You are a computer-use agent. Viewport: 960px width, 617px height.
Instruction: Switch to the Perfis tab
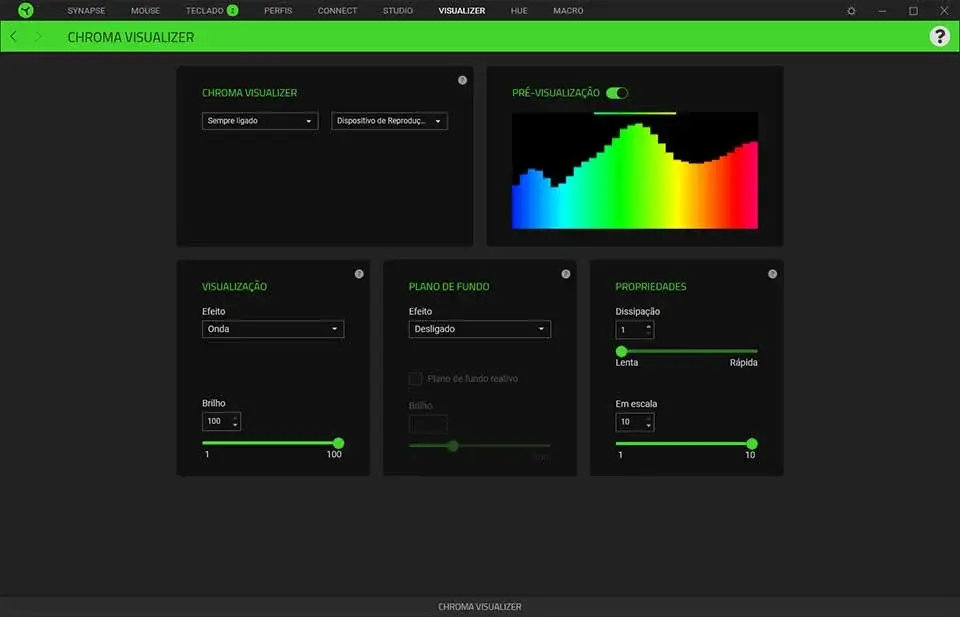click(278, 10)
